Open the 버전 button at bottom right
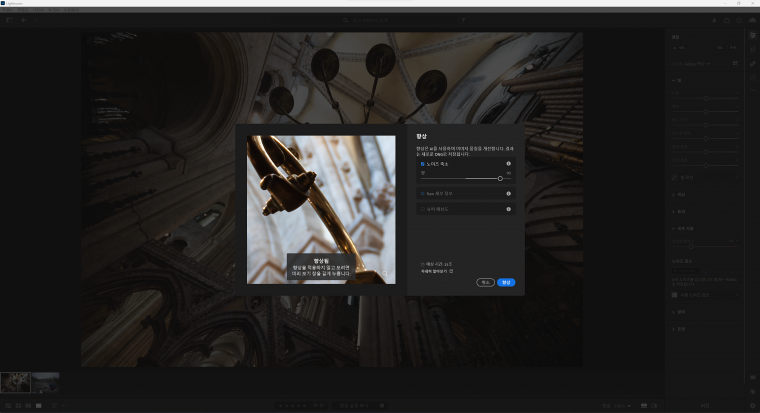 point(705,406)
